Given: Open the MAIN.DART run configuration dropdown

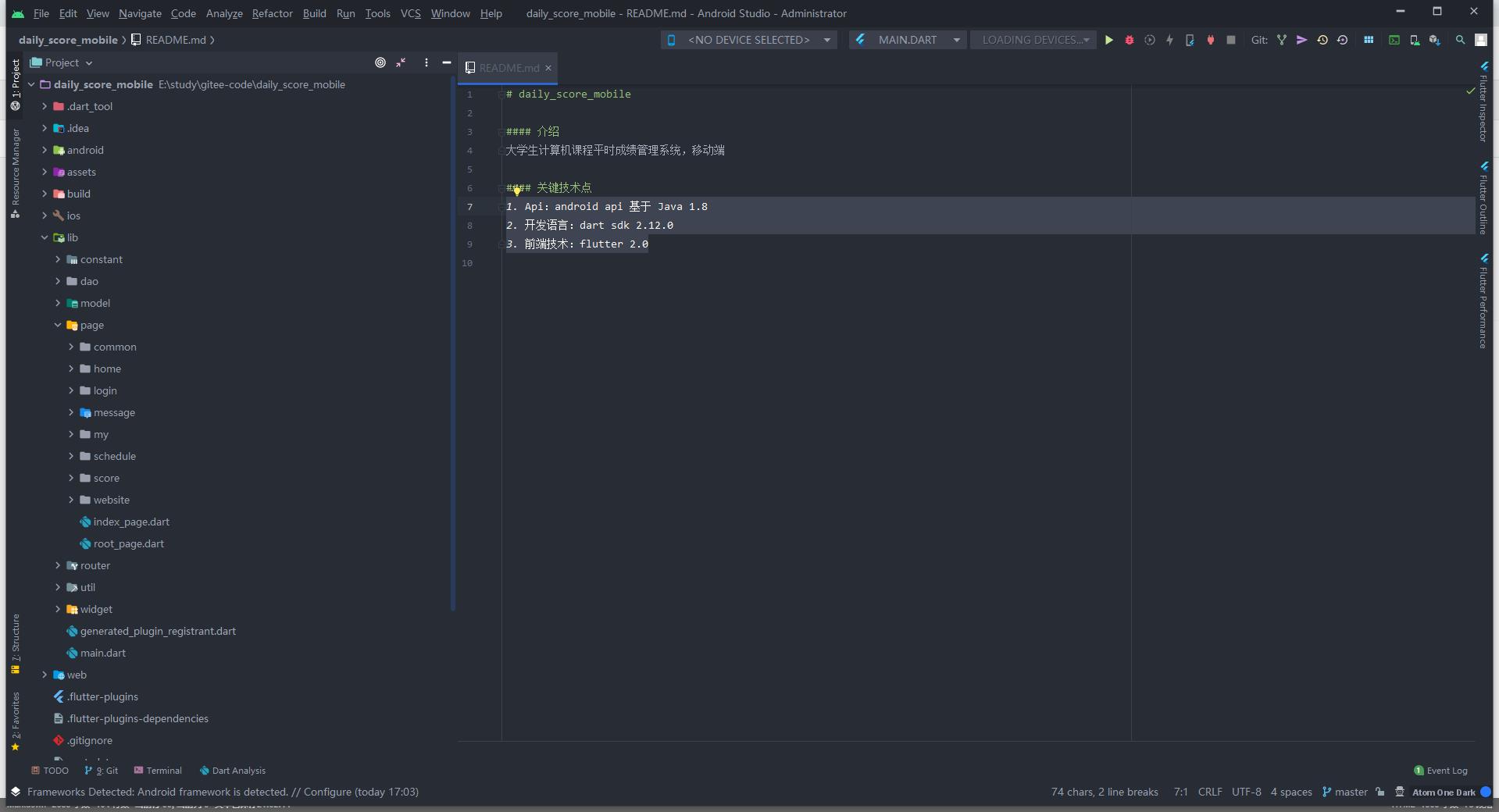Looking at the screenshot, I should tap(908, 40).
